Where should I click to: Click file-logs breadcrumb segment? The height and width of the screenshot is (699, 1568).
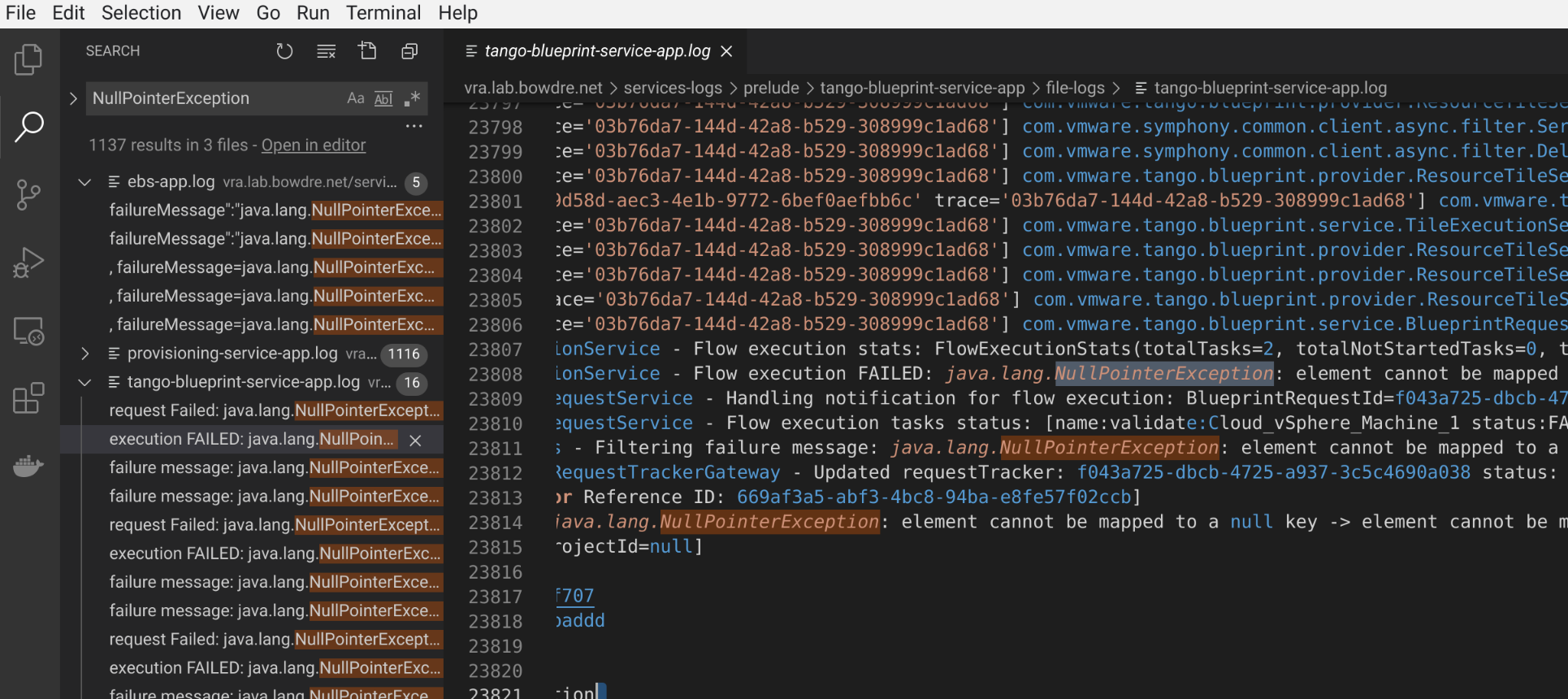pos(1075,88)
